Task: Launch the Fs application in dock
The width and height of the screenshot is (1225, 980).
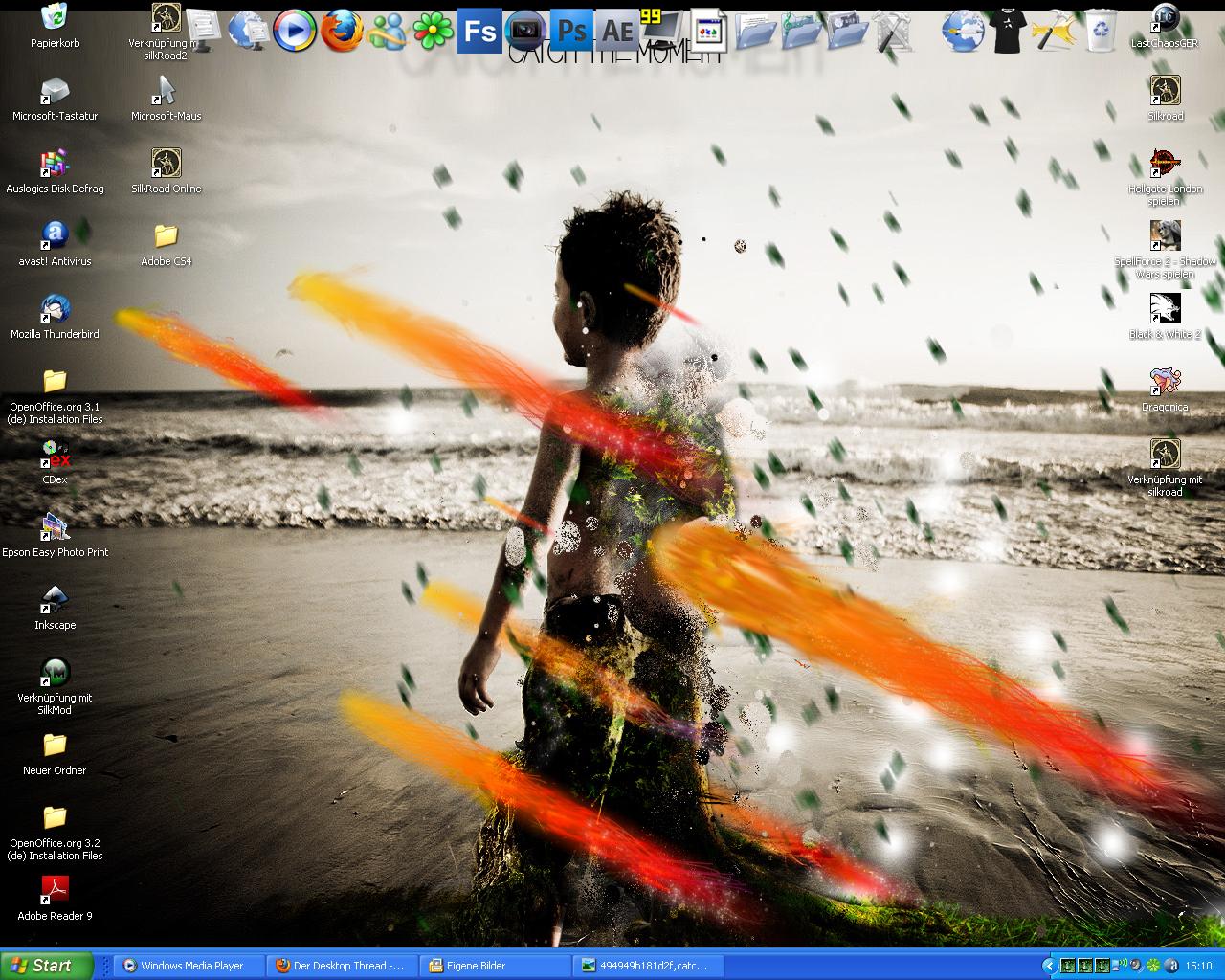Action: pos(479,31)
